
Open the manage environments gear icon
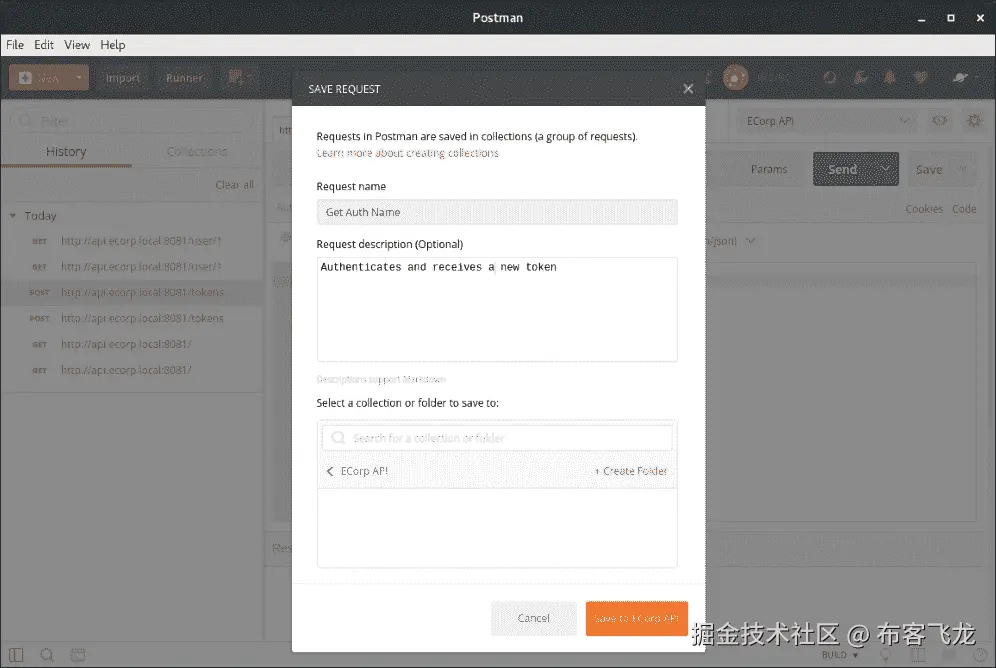(974, 120)
